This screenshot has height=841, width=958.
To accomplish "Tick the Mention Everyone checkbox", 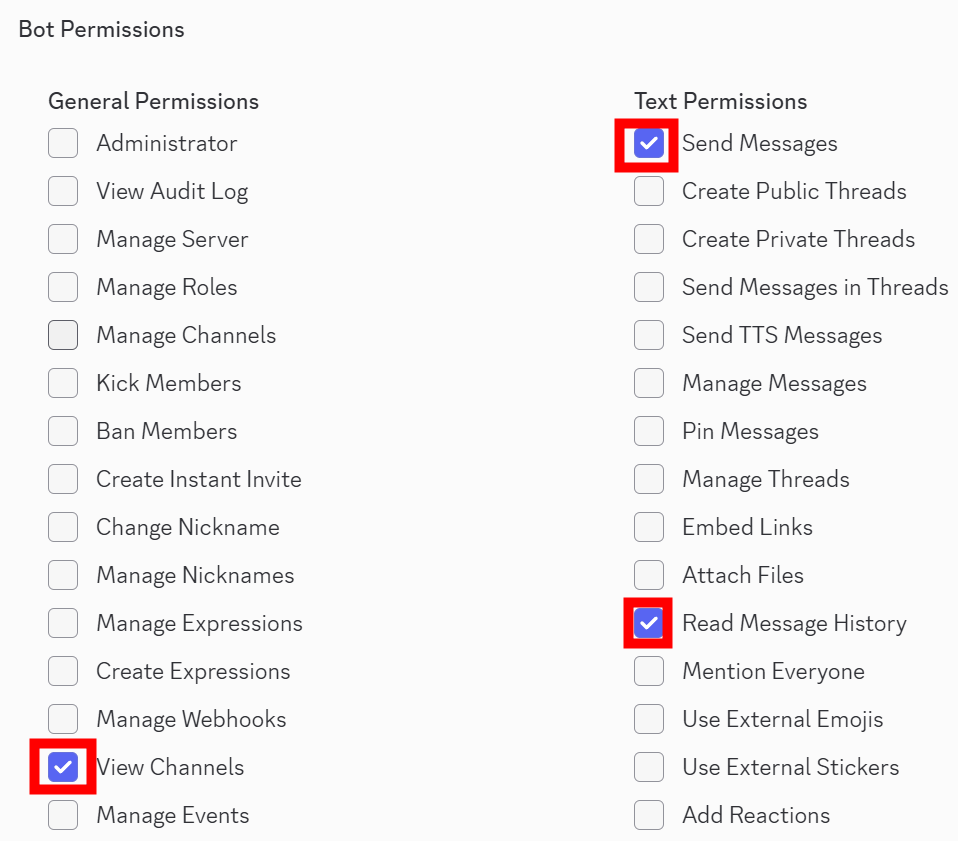I will point(649,672).
